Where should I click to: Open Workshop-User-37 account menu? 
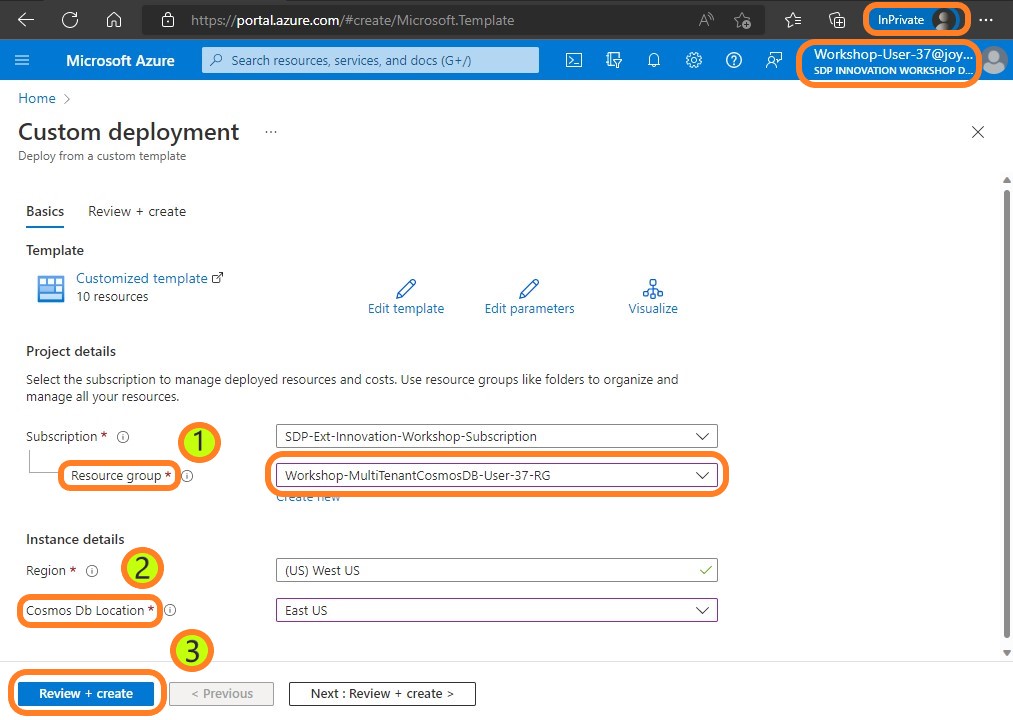click(892, 61)
